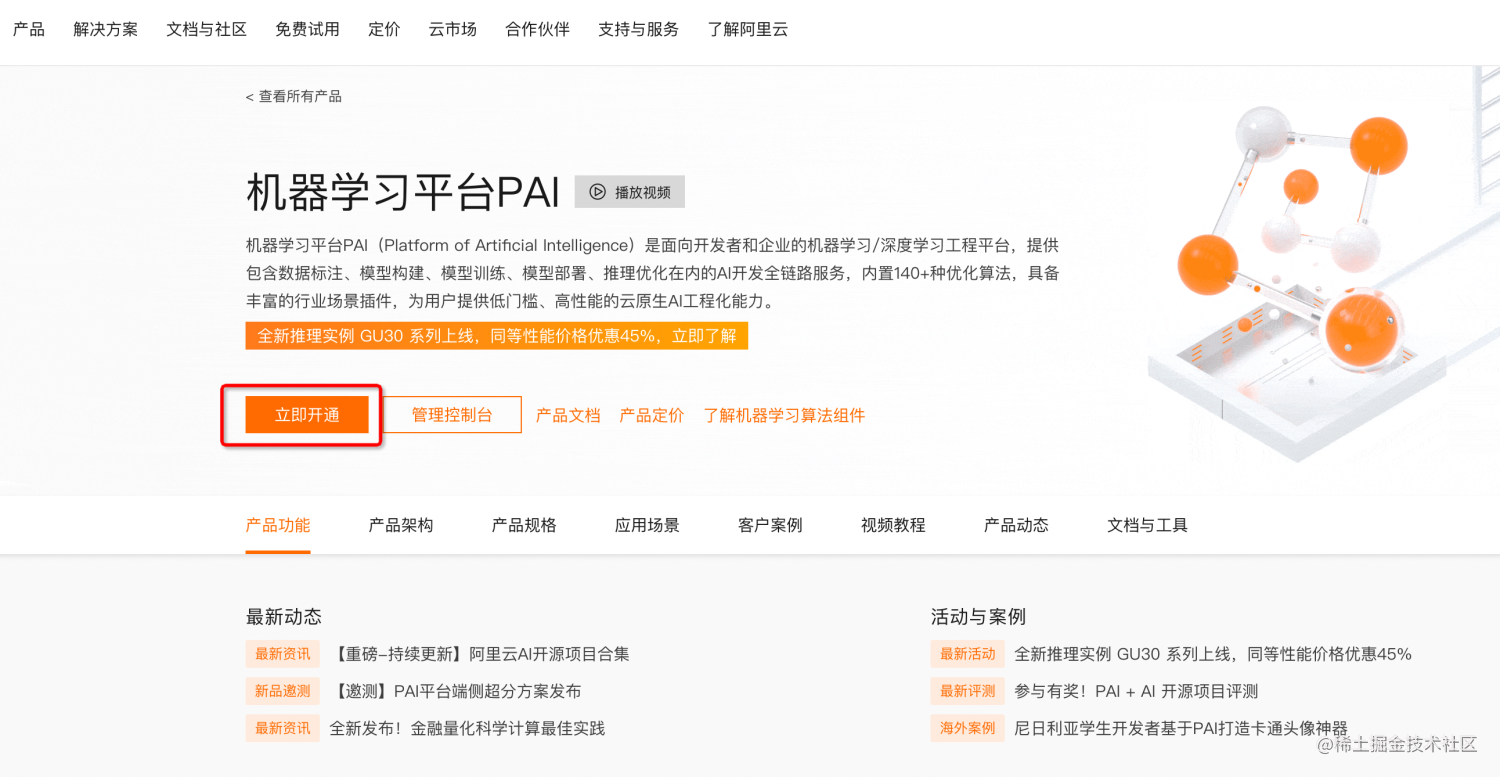Open 参与有奖 PAI + AI 开源项目评测
The image size is (1500, 777).
[1136, 691]
